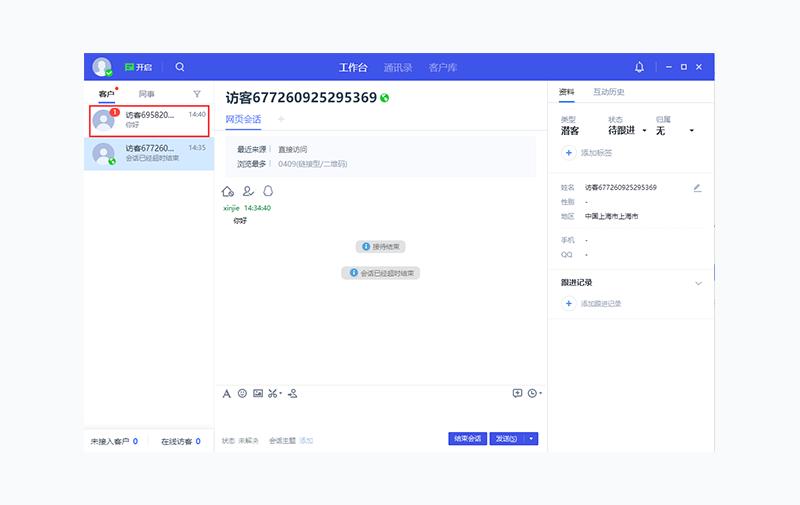
Task: Click the QQ penguin icon above the chat
Action: 268,191
